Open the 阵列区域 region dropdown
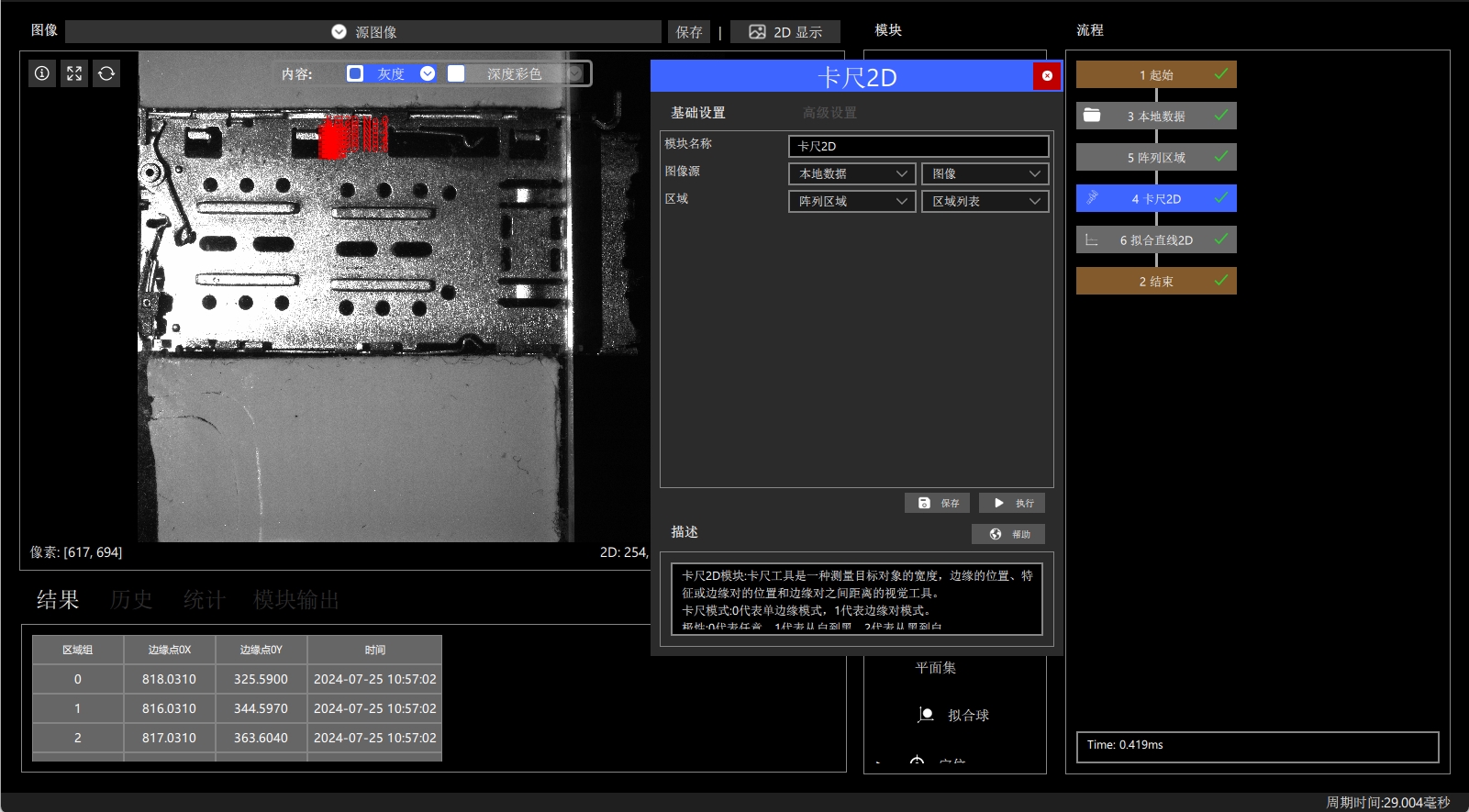Screen dimensions: 1469x812 tap(851, 201)
